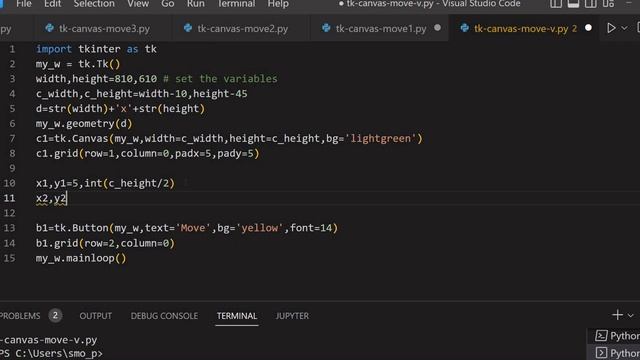The height and width of the screenshot is (360, 640).
Task: Switch to the DEBUG CONSOLE panel tab
Action: tap(164, 316)
